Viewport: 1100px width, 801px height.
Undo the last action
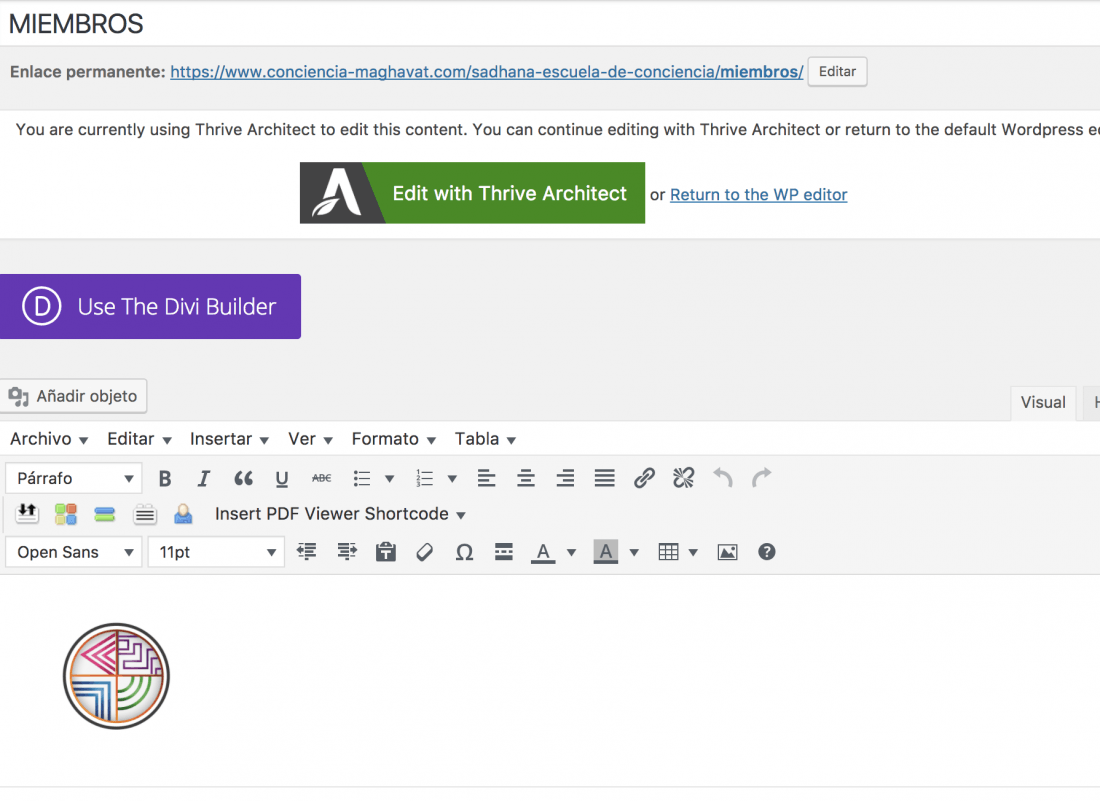723,478
